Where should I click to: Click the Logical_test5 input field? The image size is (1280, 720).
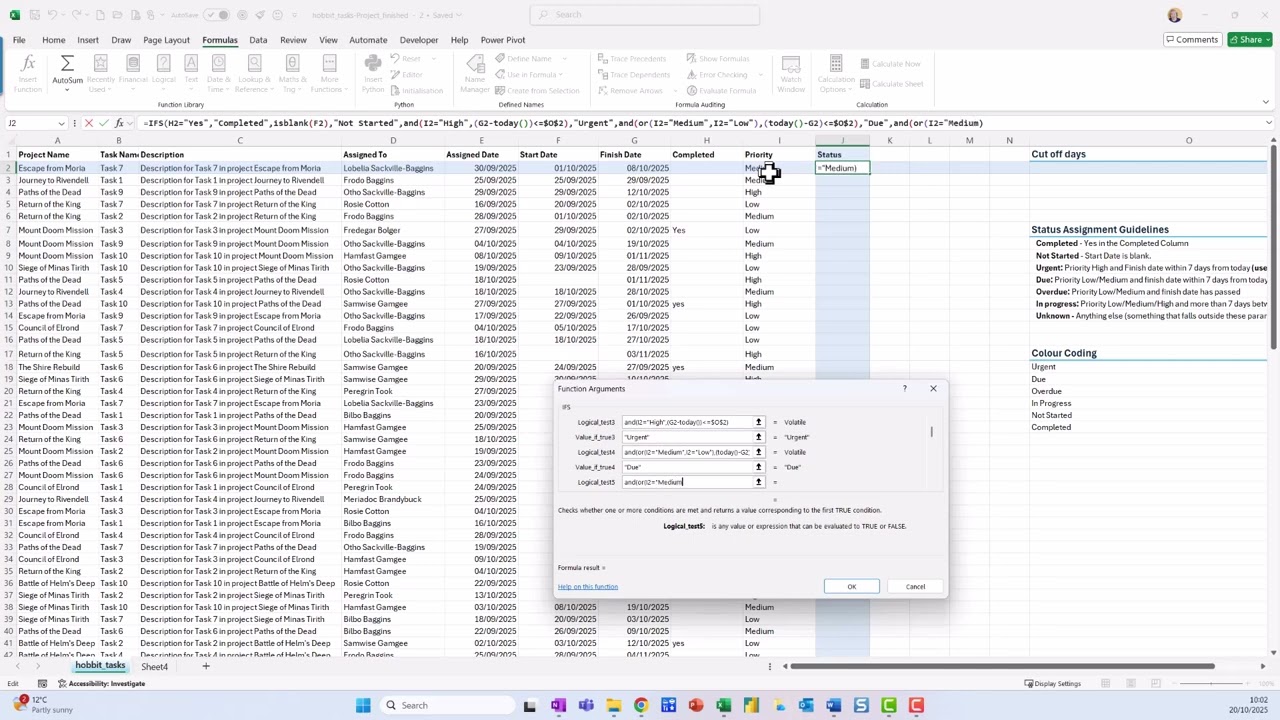687,482
